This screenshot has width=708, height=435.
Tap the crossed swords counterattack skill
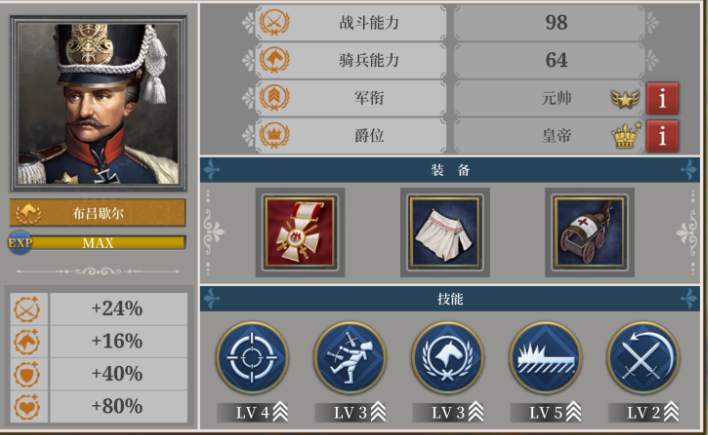[x=643, y=358]
